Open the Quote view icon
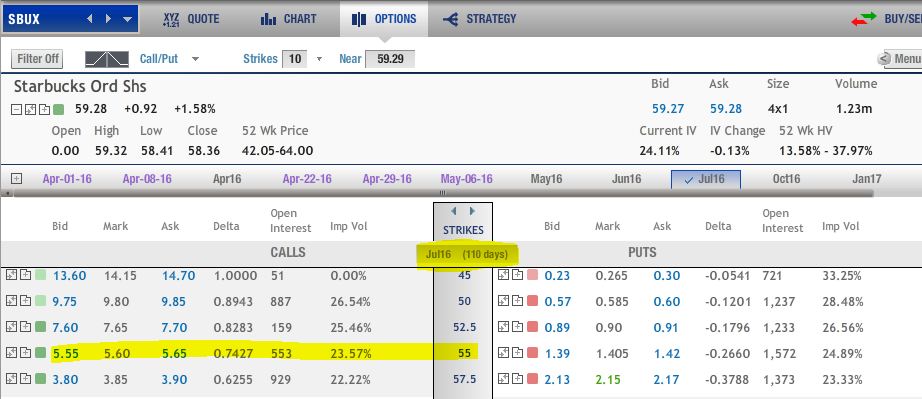Screen dimensions: 922x399 [171, 19]
